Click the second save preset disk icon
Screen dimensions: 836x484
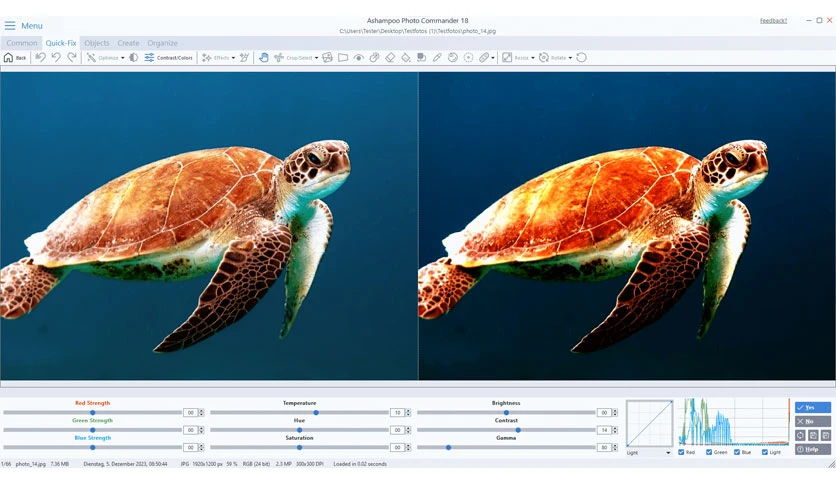826,435
